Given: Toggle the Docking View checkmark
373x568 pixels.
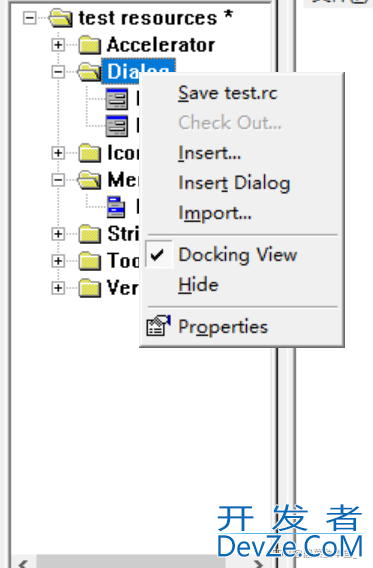Looking at the screenshot, I should 159,254.
